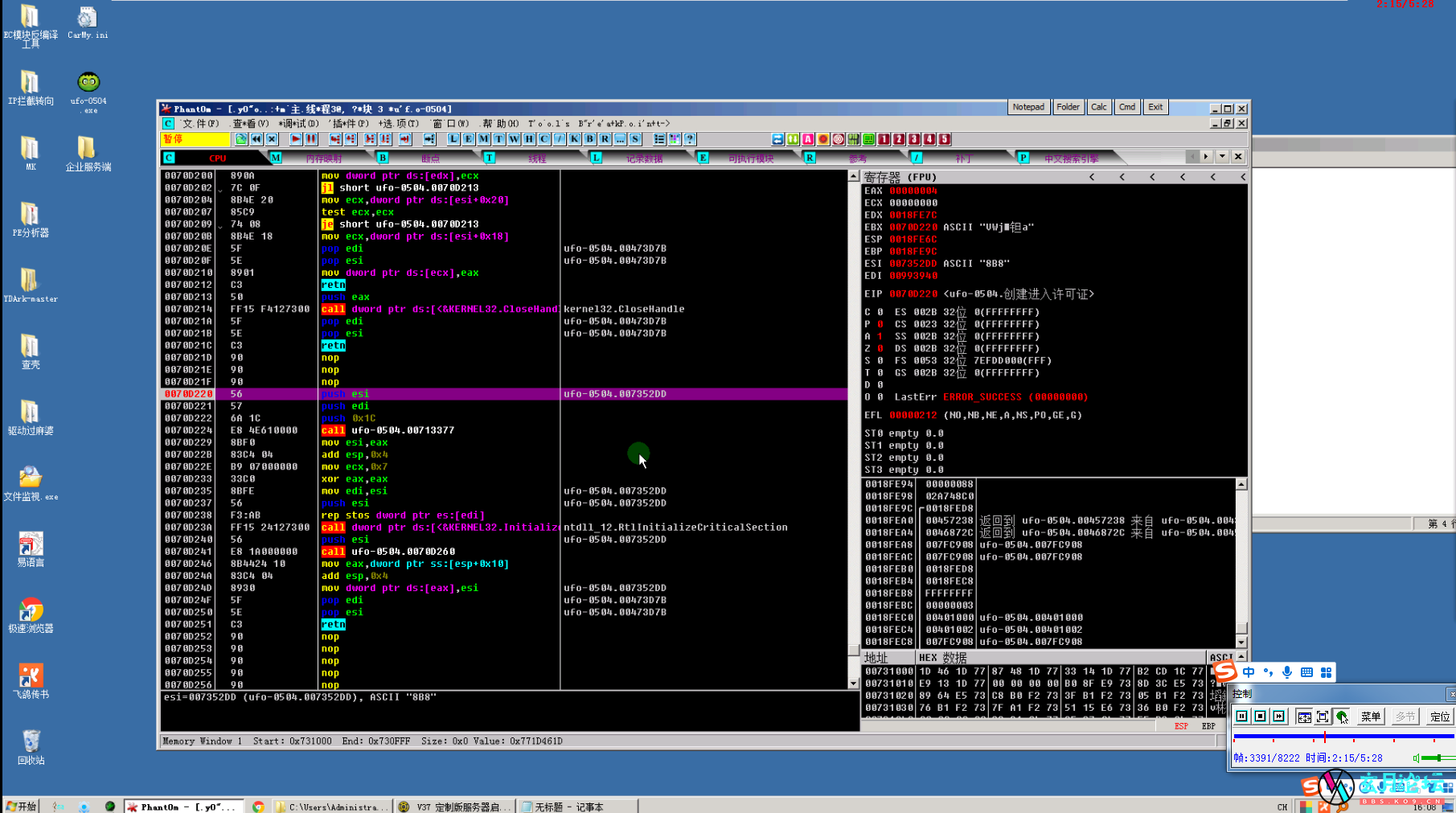
Task: Click the Trace Into toolbar icon
Action: [x=369, y=139]
